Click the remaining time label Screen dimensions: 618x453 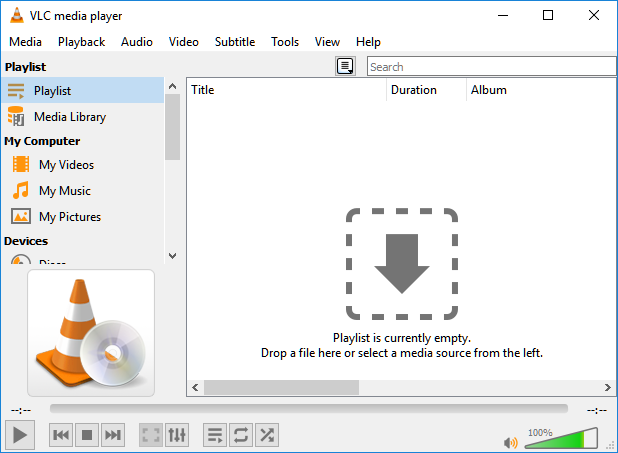(x=597, y=410)
